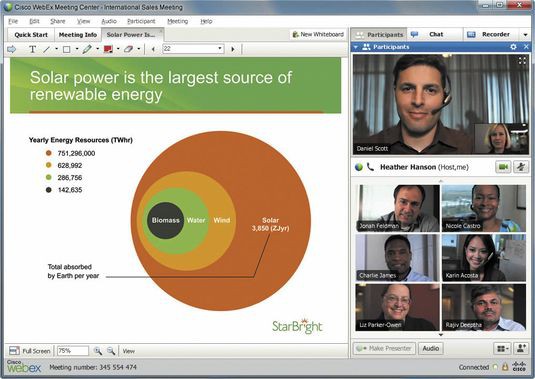The width and height of the screenshot is (535, 379).
Task: Click the zoom in magnifier icon
Action: tap(98, 351)
